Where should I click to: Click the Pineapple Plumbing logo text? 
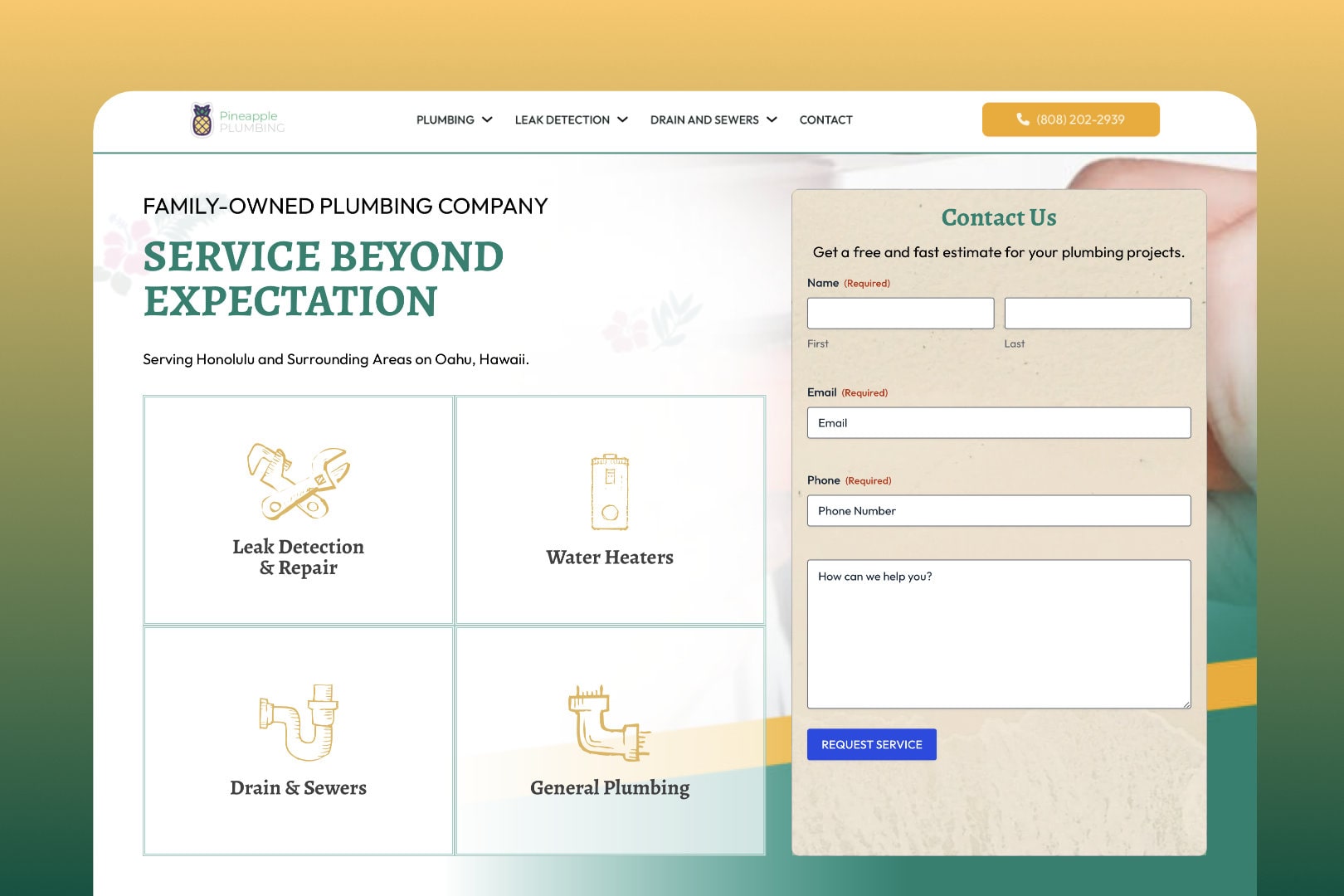(252, 121)
